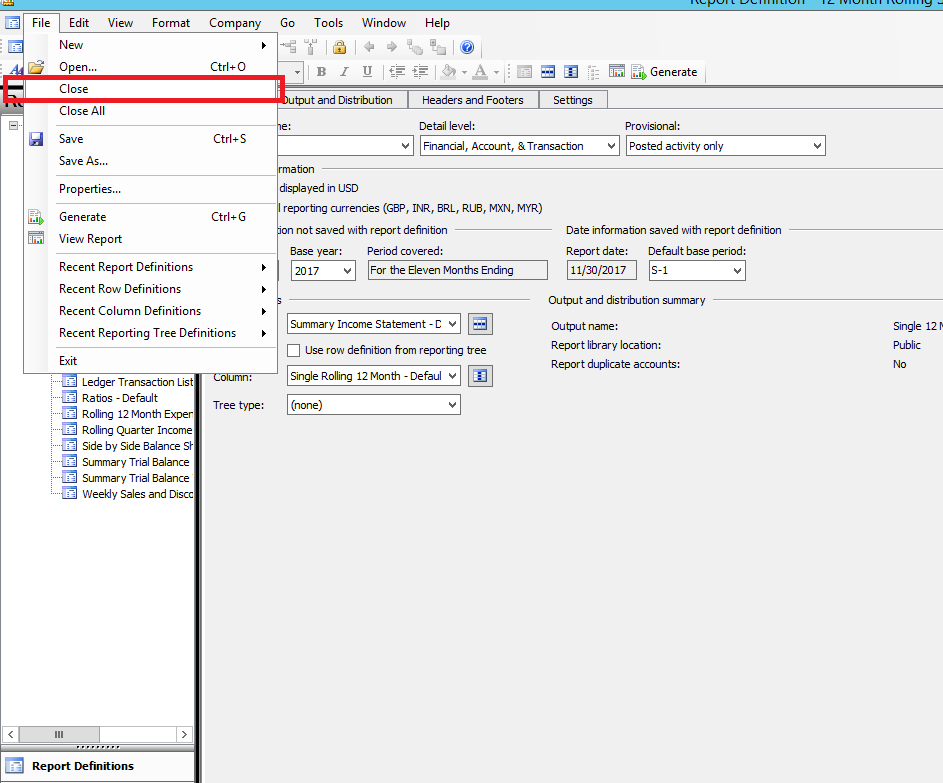This screenshot has height=783, width=943.
Task: Click the report preview icon near Generate
Action: [616, 71]
